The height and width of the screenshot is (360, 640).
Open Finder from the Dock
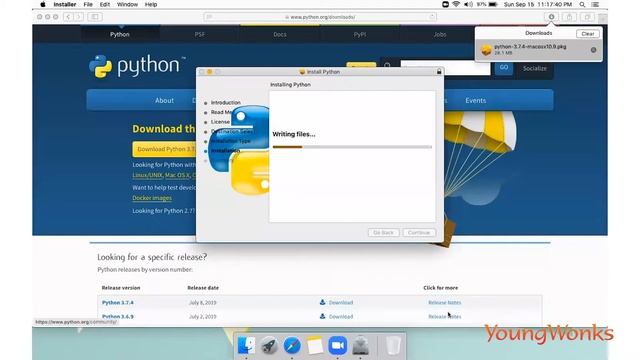[x=246, y=346]
